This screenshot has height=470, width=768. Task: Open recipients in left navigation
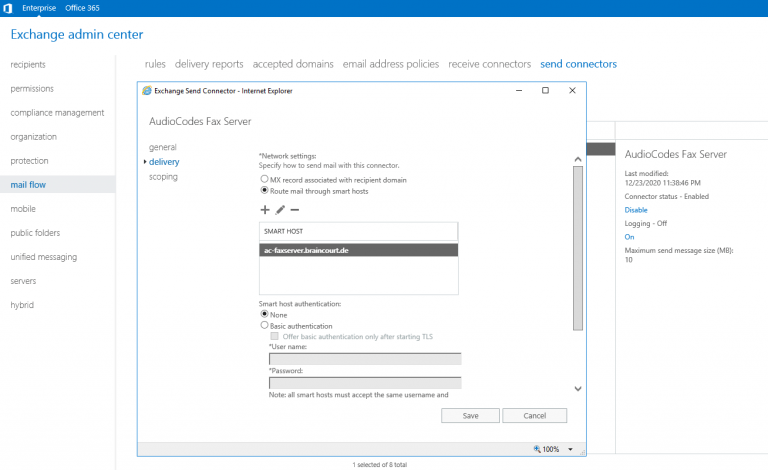28,65
